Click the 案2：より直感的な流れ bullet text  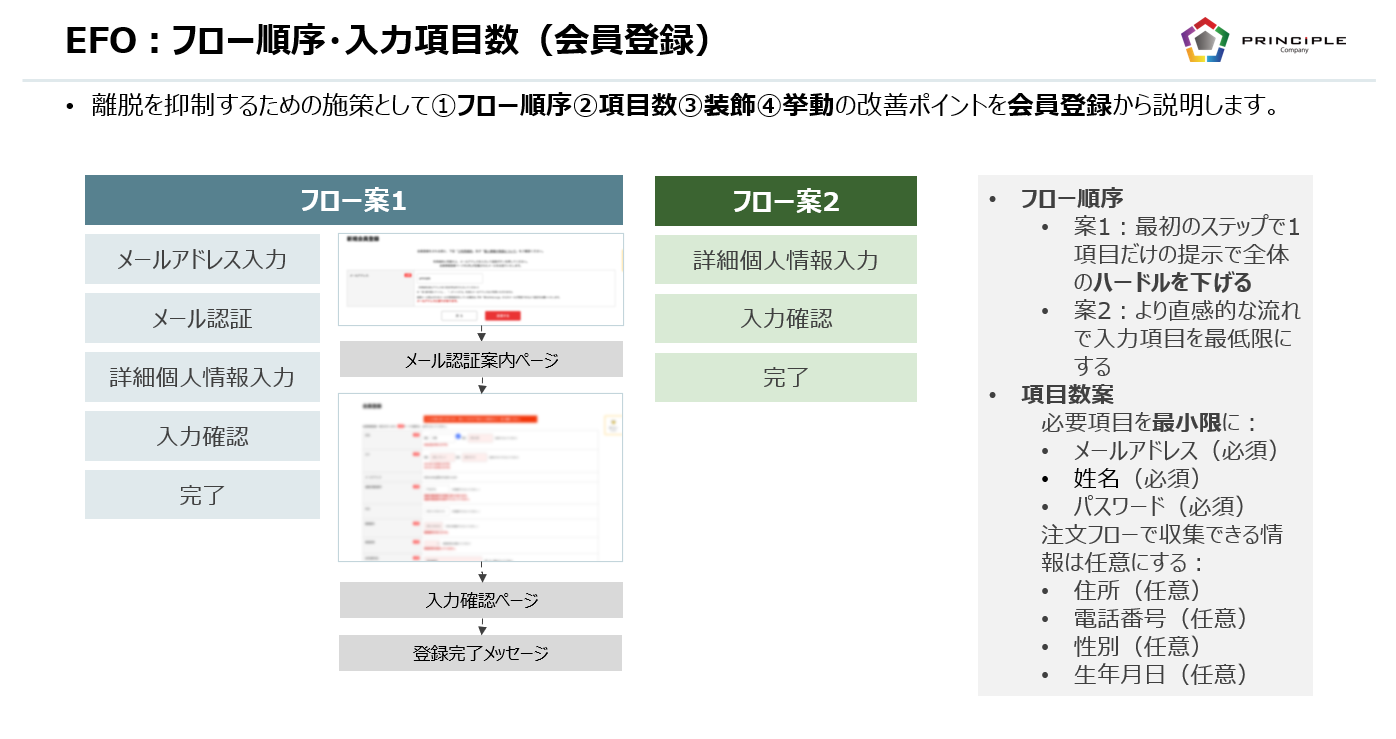[x=1186, y=338]
